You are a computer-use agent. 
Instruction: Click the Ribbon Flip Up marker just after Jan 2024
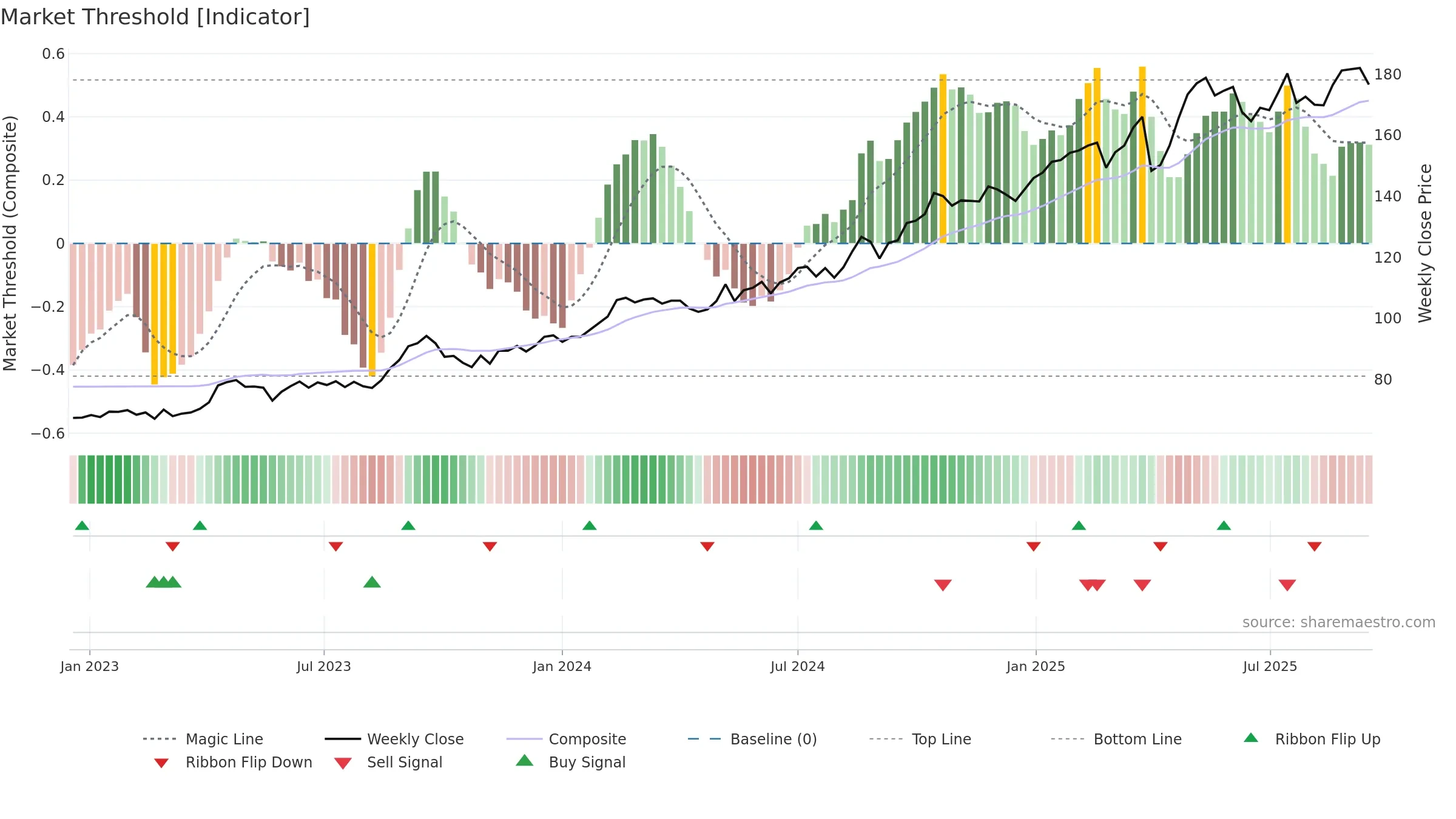(x=589, y=525)
